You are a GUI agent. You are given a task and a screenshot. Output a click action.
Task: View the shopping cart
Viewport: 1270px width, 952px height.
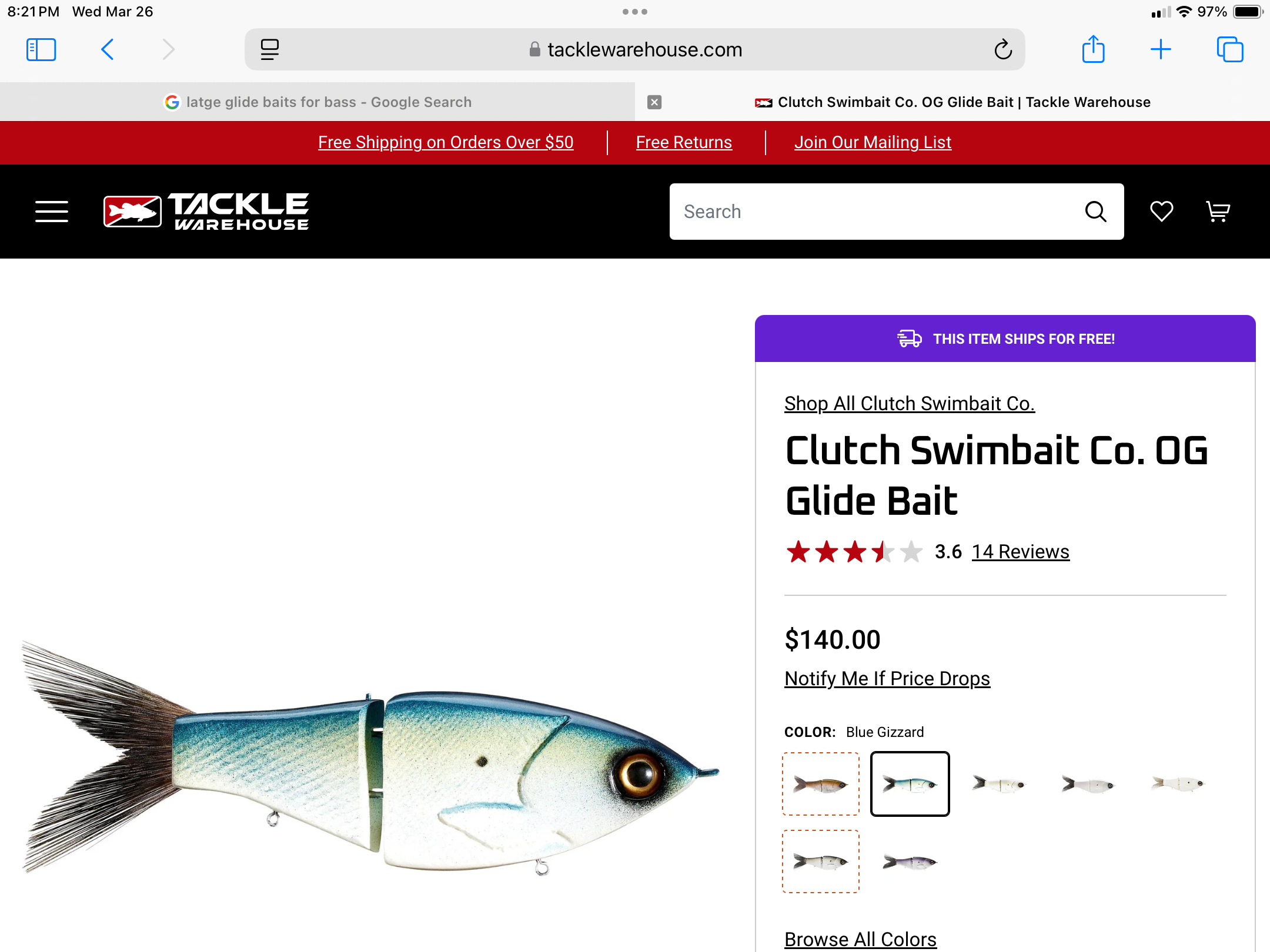[x=1218, y=212]
